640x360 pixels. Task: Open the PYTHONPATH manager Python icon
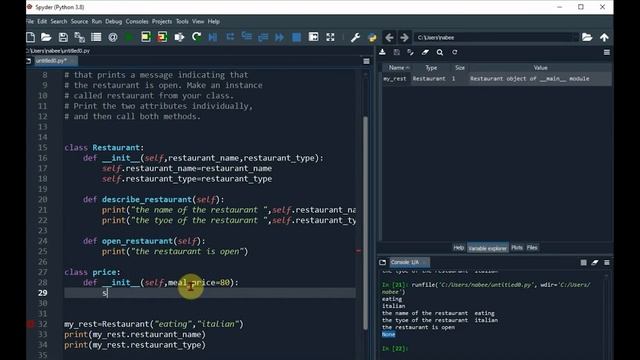372,38
